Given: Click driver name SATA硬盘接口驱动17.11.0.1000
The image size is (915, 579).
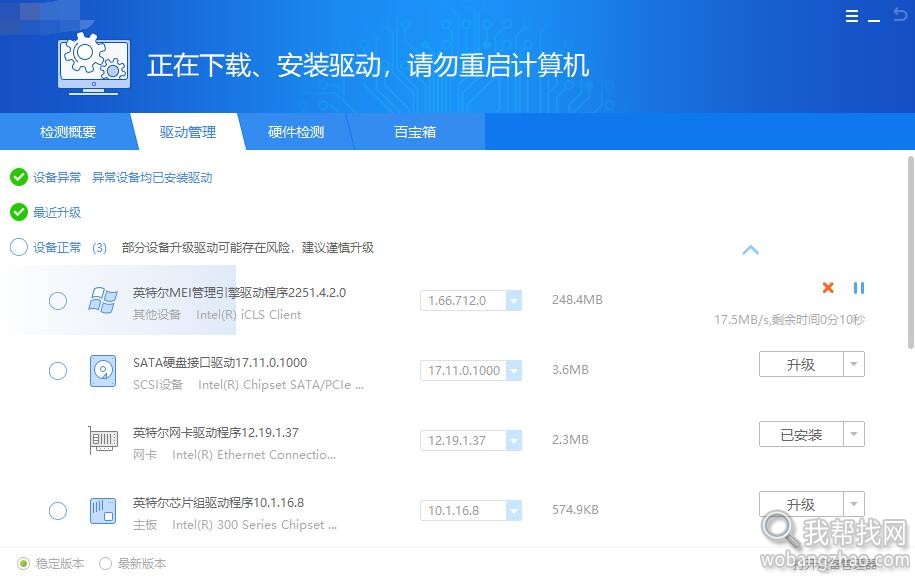Looking at the screenshot, I should click(x=220, y=362).
